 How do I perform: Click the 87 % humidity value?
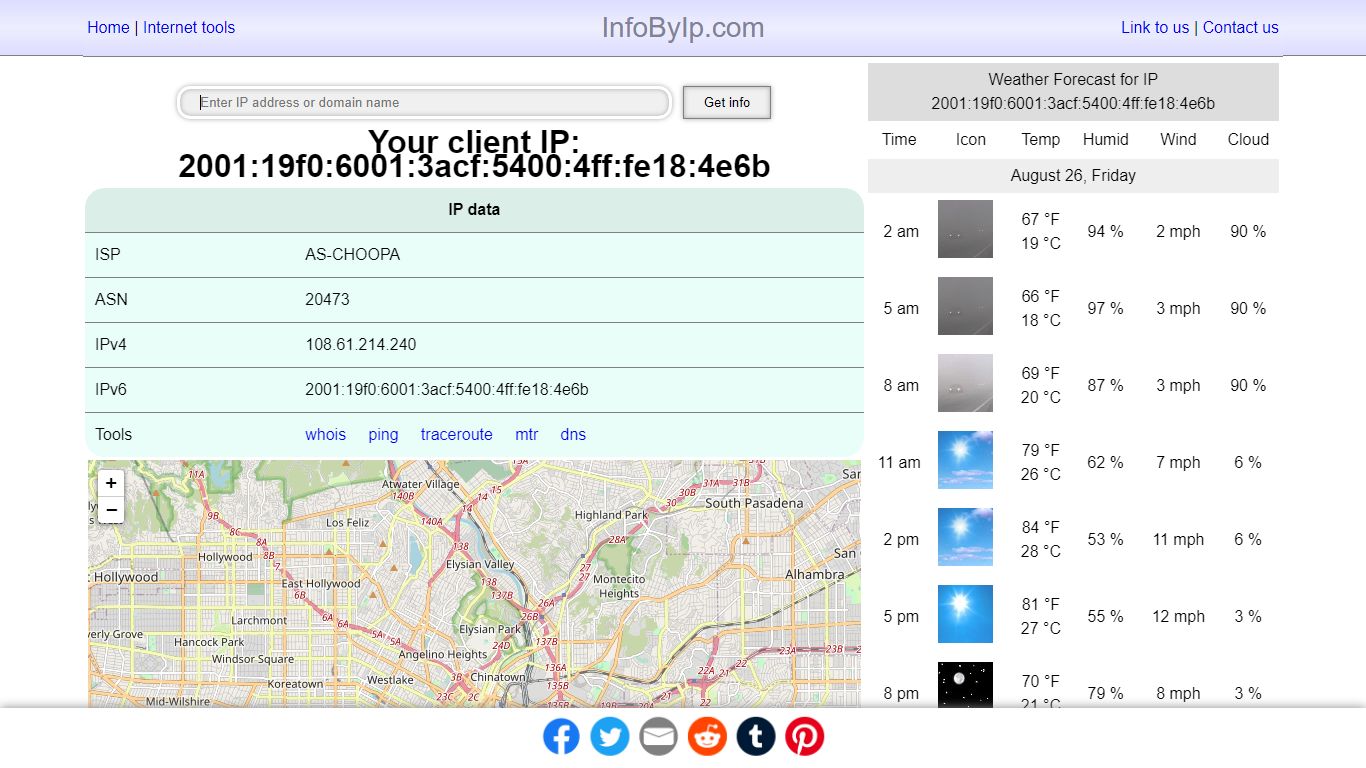coord(1106,385)
